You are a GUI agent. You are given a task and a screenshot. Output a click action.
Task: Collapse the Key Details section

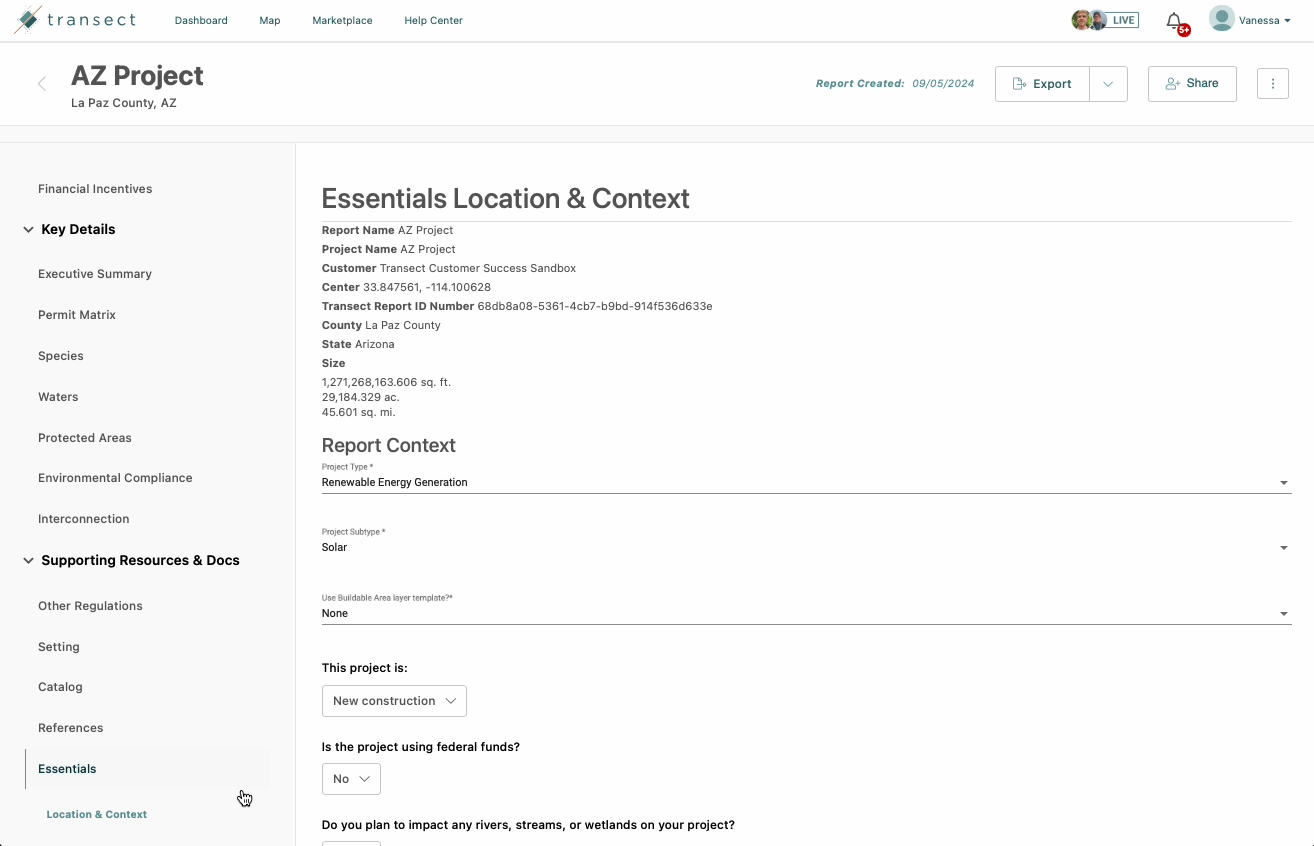click(x=28, y=229)
